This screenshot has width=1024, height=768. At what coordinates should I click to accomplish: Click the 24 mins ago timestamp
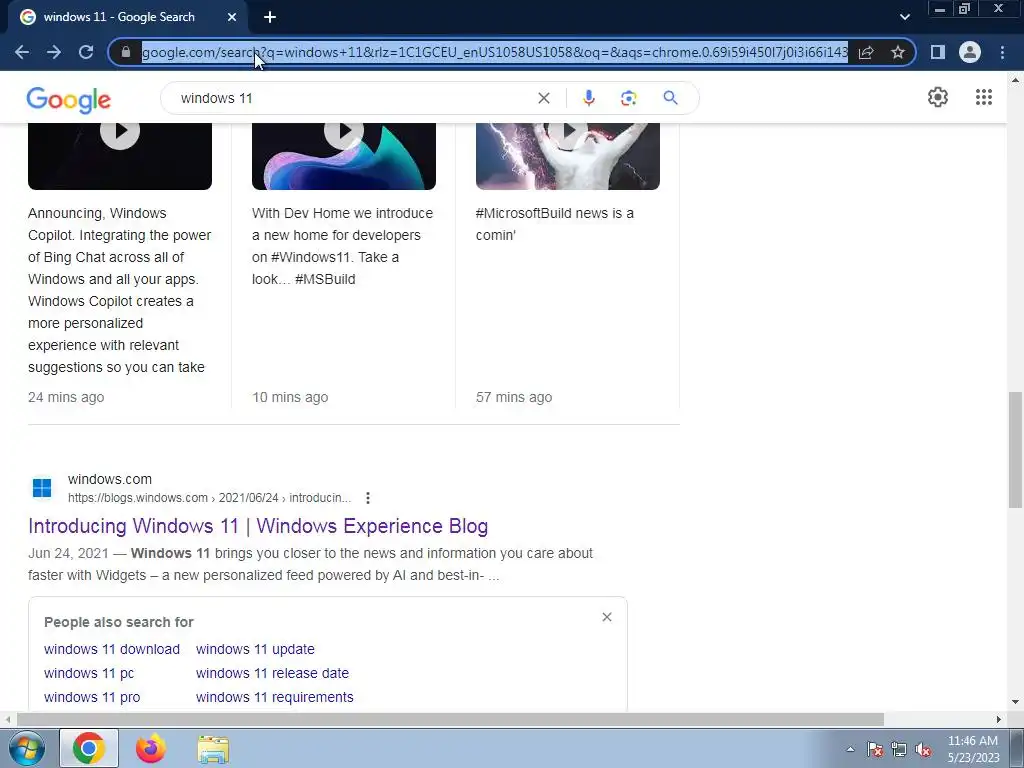pos(66,397)
